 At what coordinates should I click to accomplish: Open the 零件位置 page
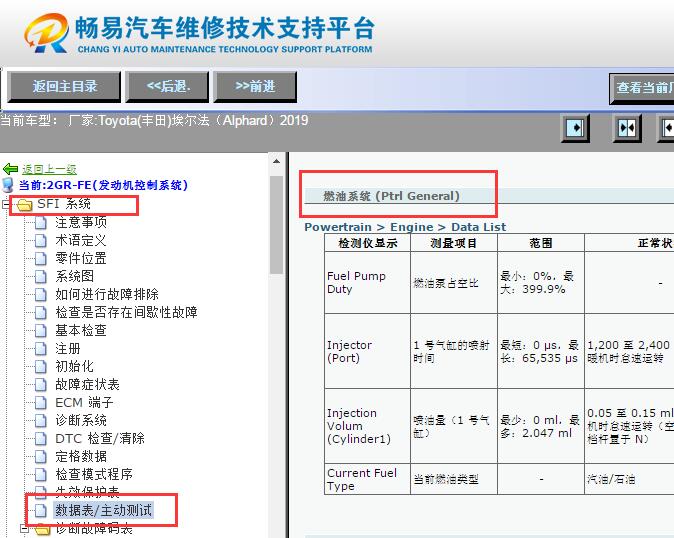point(81,258)
